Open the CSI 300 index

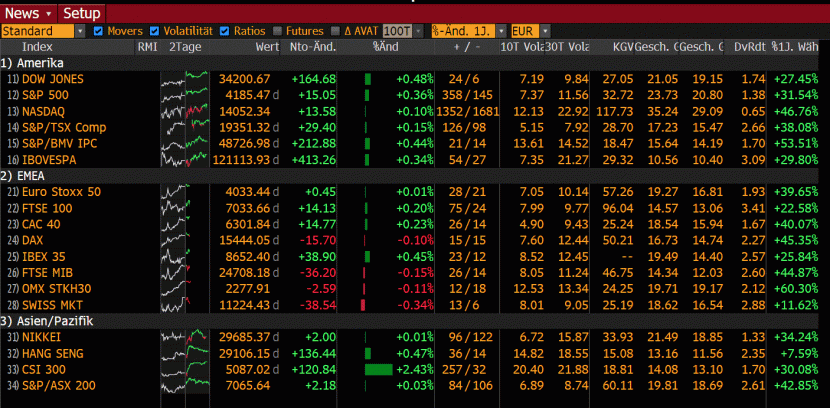pyautogui.click(x=43, y=369)
